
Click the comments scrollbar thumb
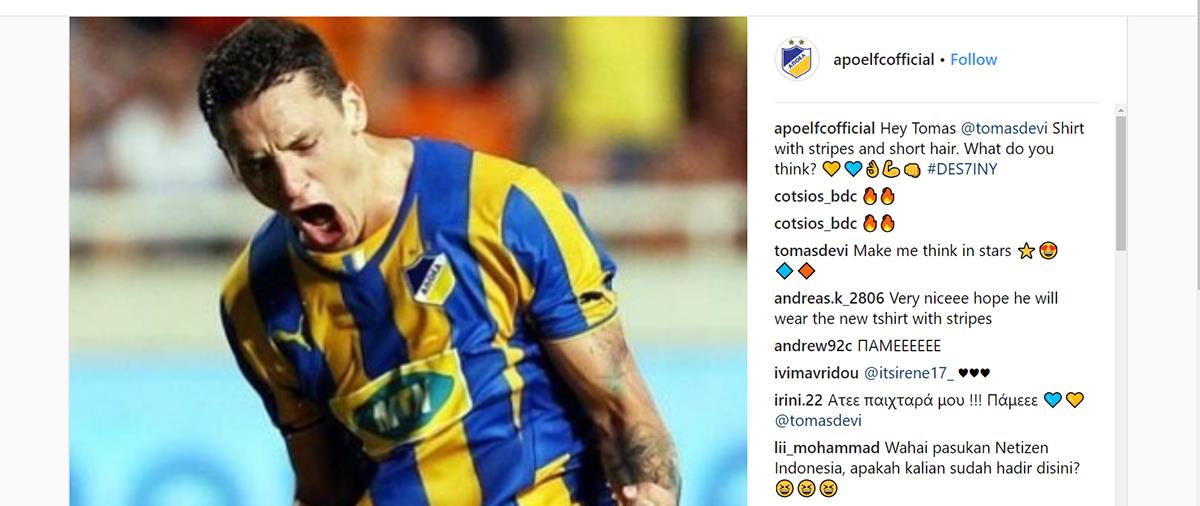coord(1121,183)
